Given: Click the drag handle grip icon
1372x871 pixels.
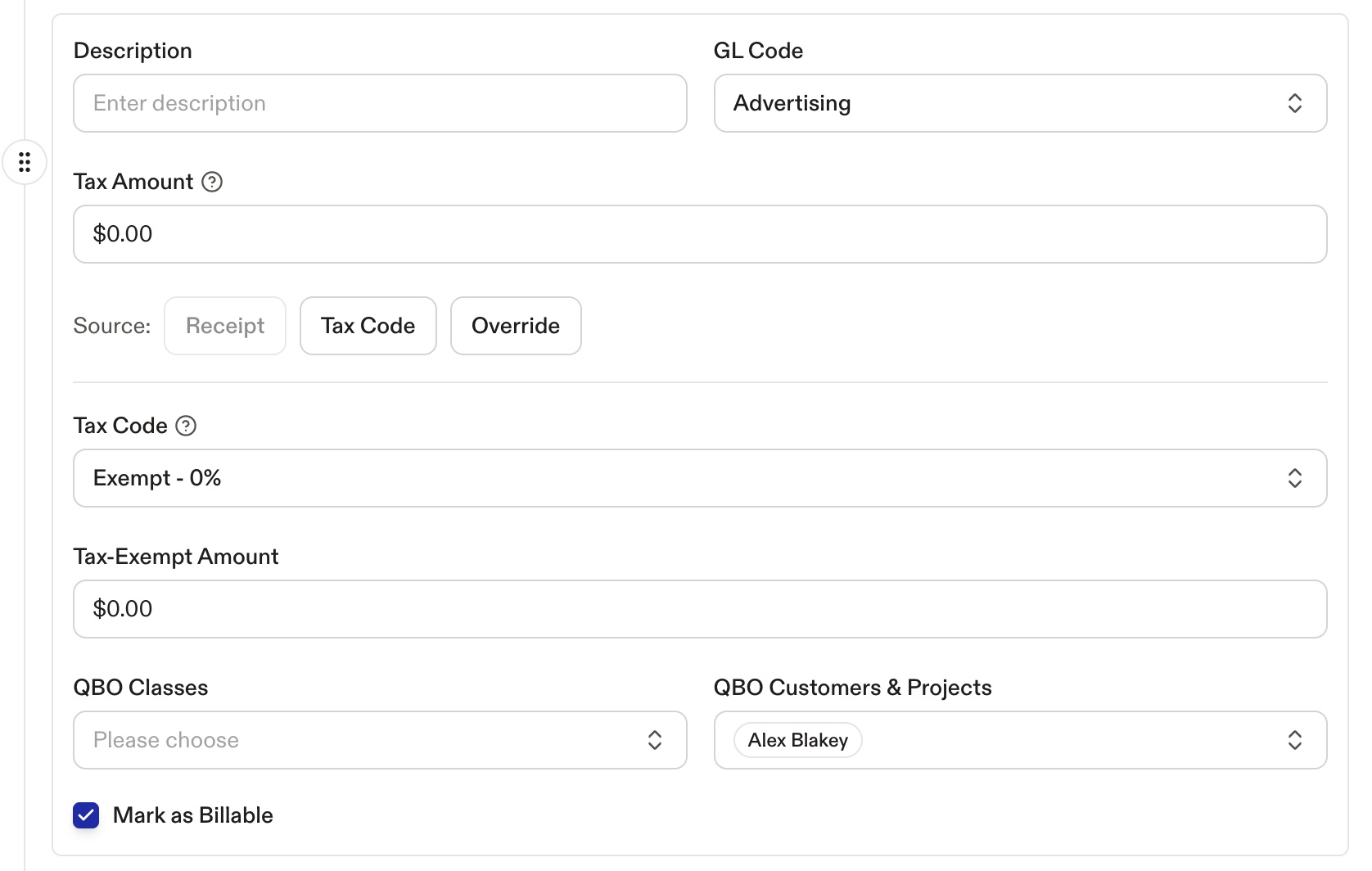Looking at the screenshot, I should (x=25, y=162).
